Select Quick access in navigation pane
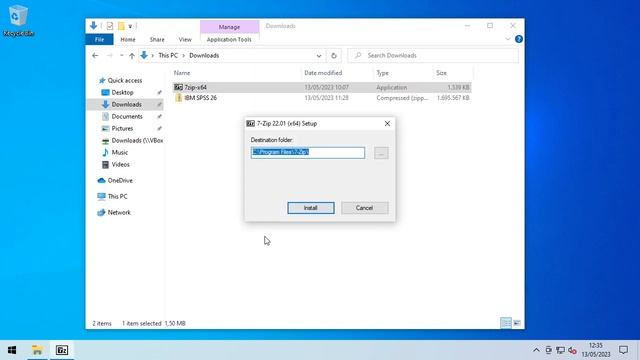 point(124,80)
